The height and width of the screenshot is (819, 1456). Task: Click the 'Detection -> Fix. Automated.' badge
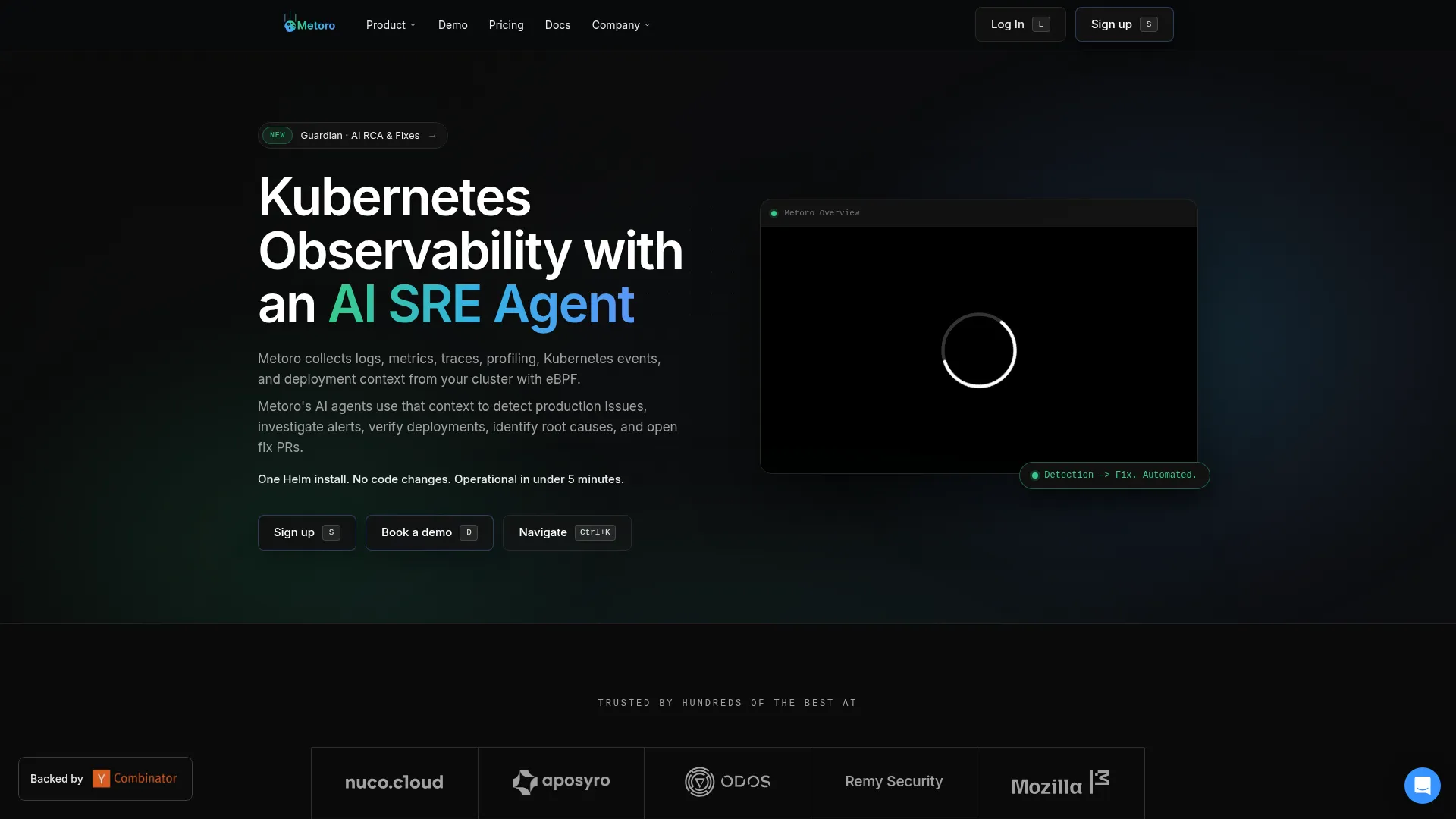click(1114, 475)
